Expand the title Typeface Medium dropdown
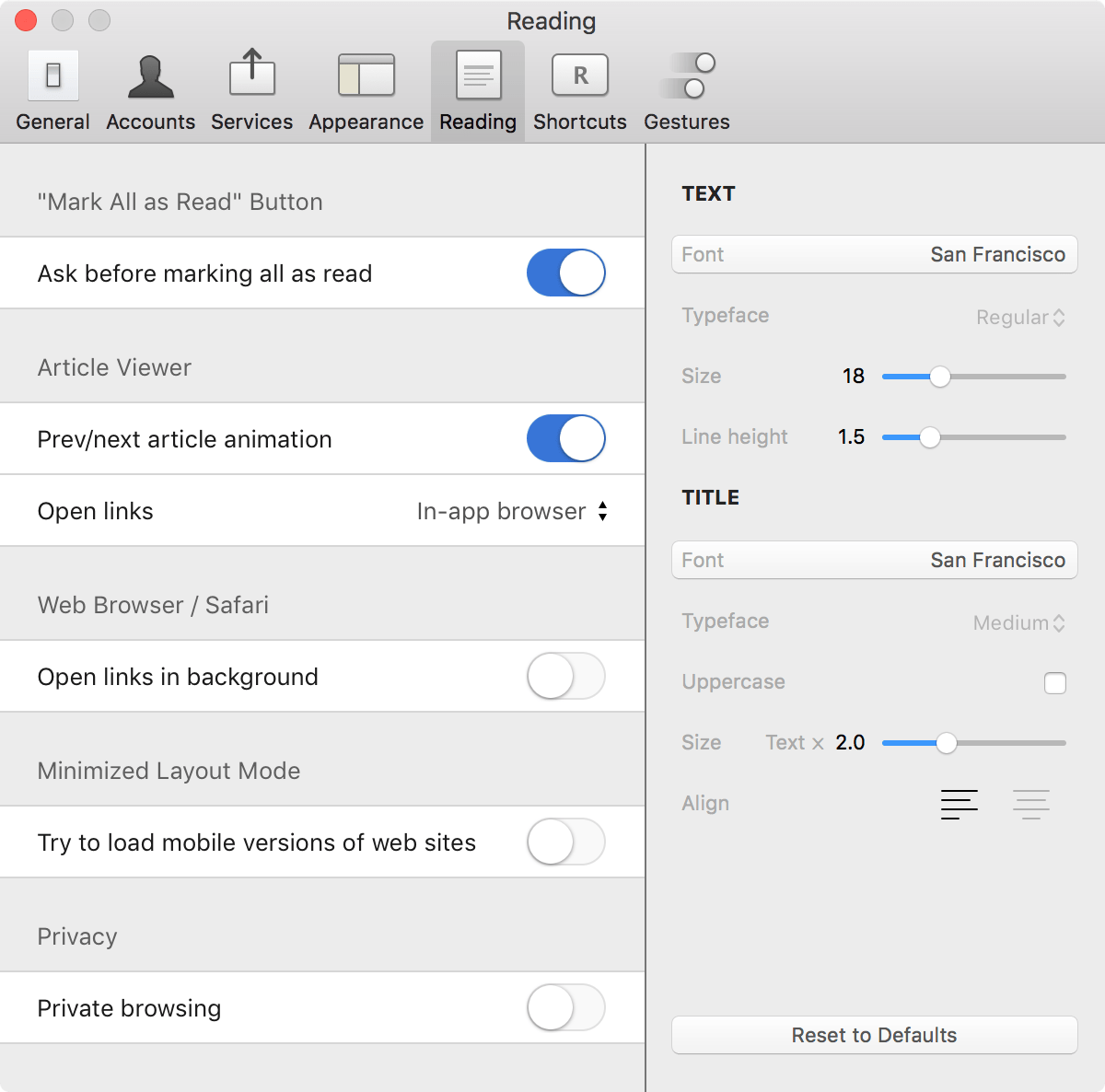The image size is (1105, 1092). (x=1018, y=623)
